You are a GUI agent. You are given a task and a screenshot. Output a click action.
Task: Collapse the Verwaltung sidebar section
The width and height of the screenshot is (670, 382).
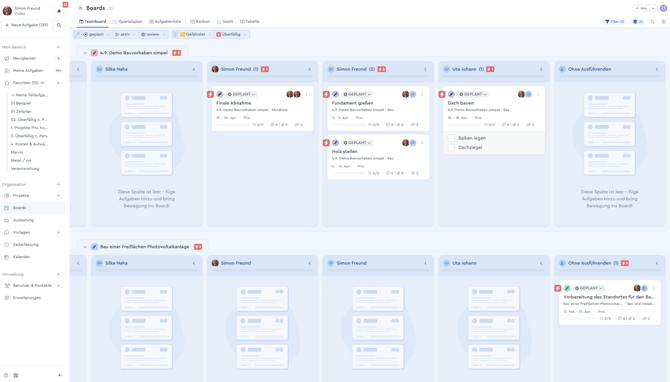pos(59,274)
